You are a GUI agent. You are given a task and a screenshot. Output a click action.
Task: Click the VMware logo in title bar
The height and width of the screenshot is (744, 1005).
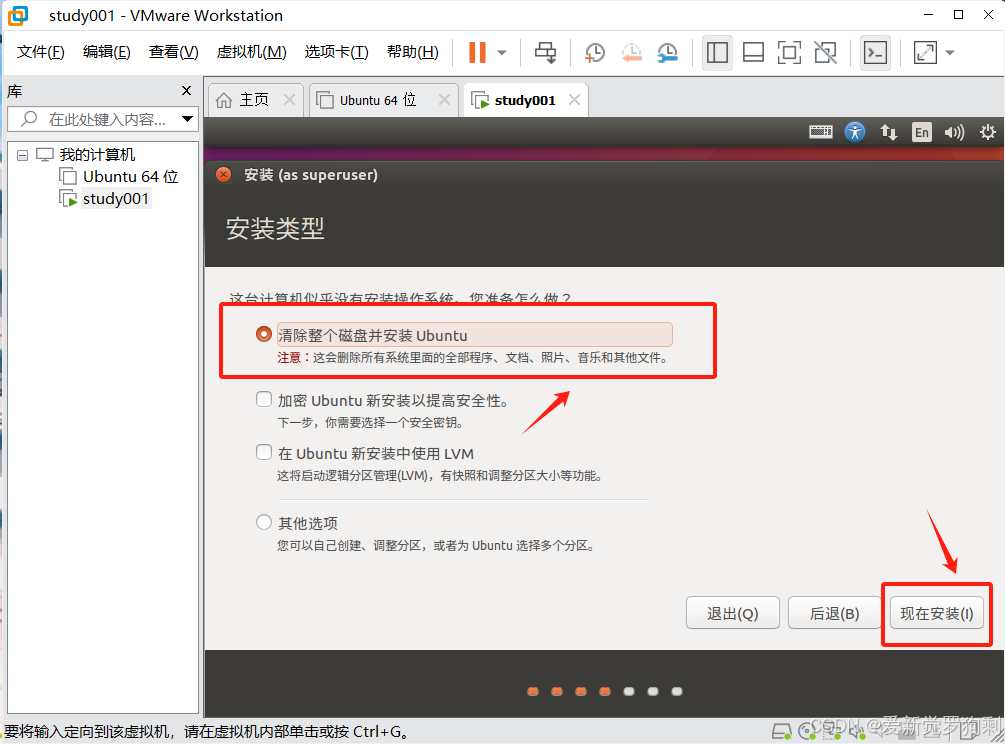17,15
